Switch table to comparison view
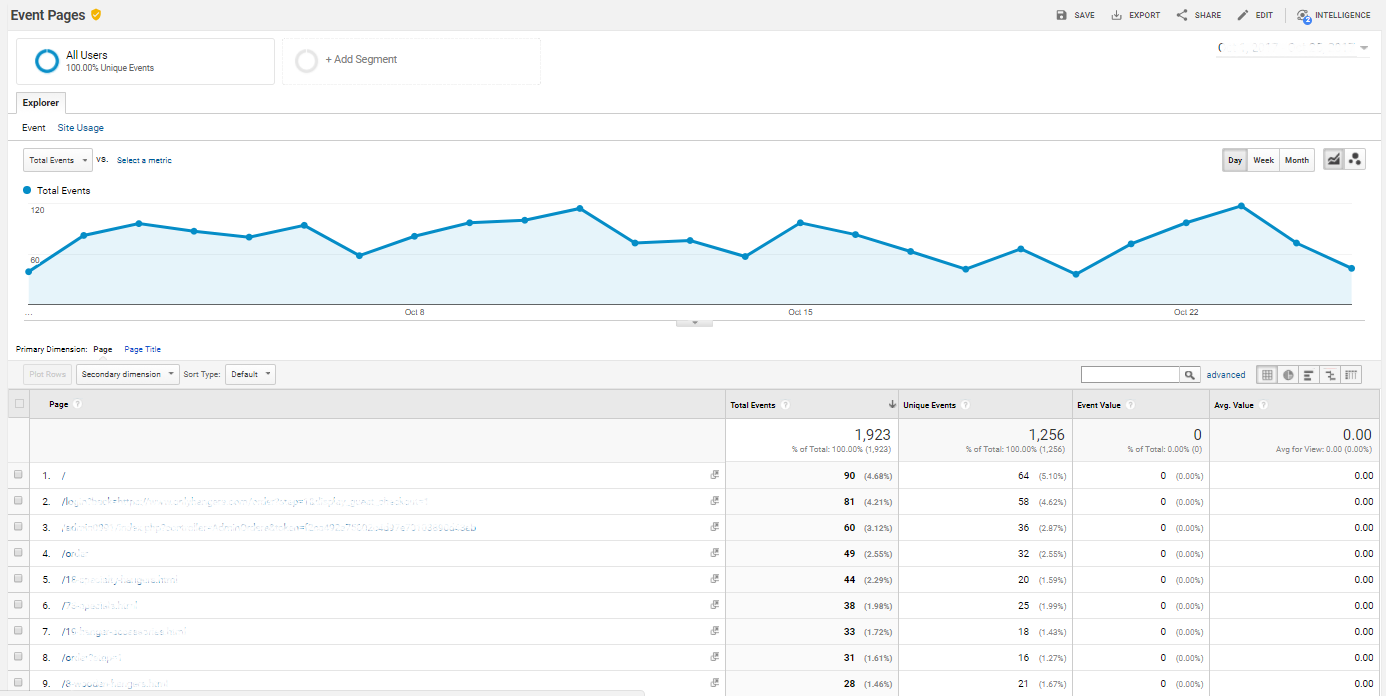Screen dimensions: 1386x696 1330,375
